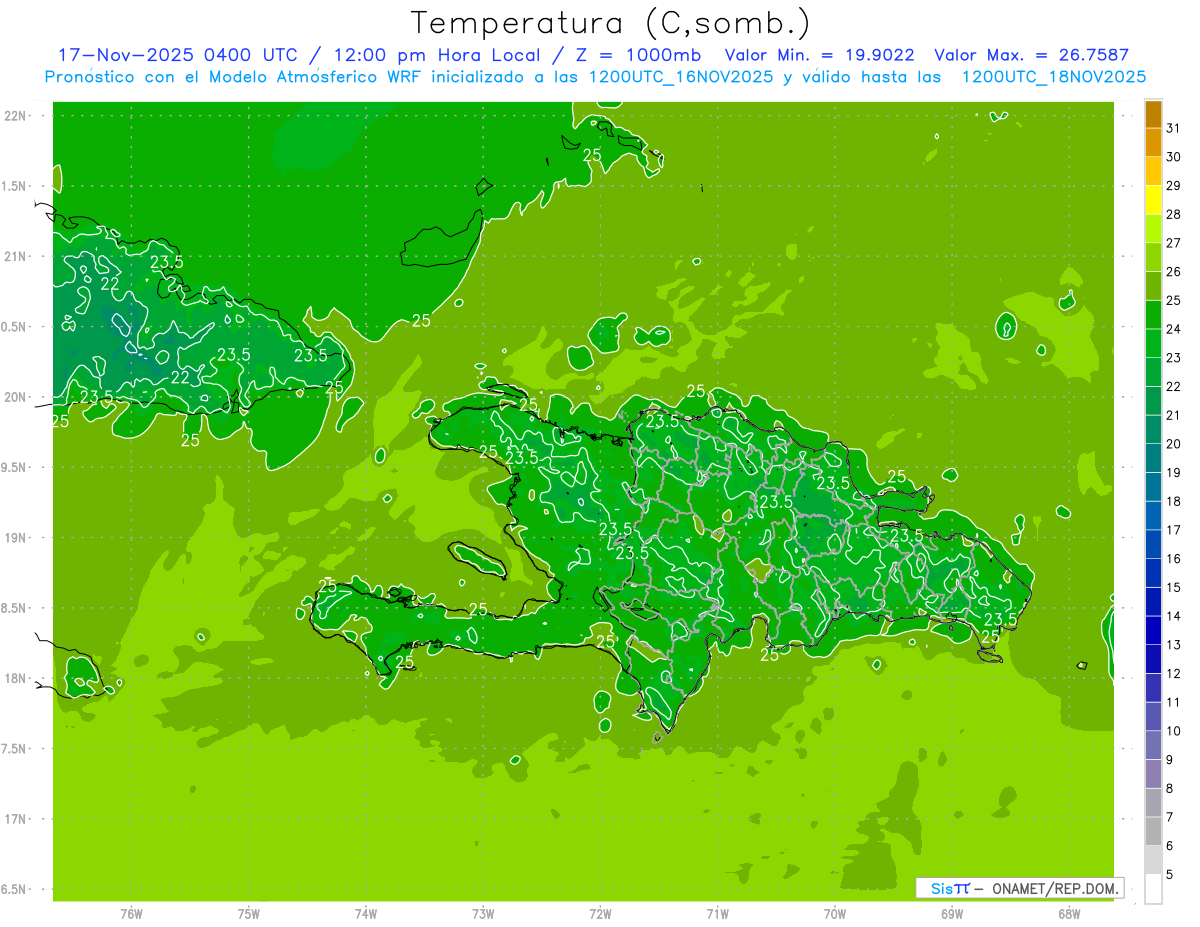
Task: Click the '75W' longitude label
Action: (249, 913)
